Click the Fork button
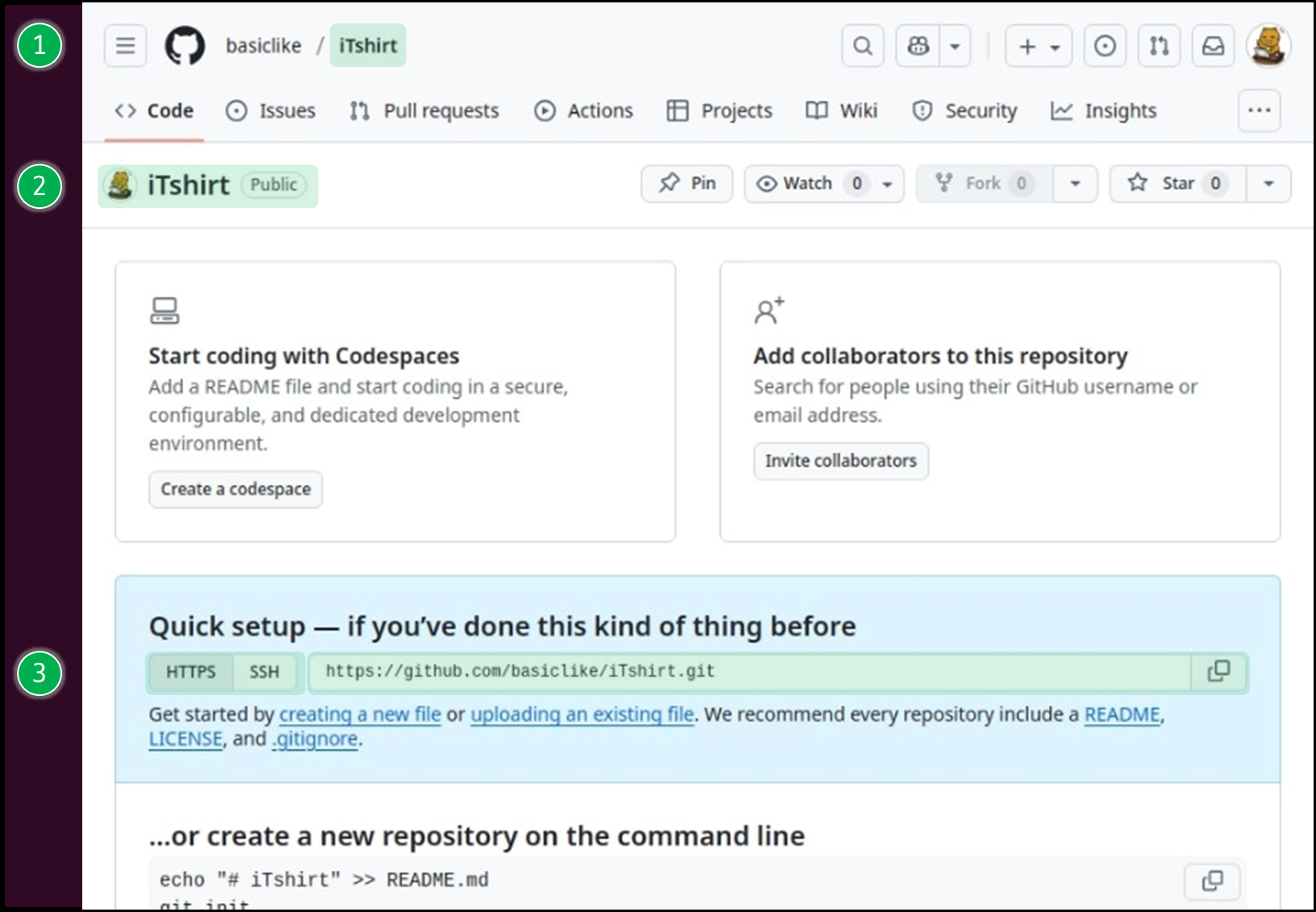The width and height of the screenshot is (1316, 912). pyautogui.click(x=985, y=184)
